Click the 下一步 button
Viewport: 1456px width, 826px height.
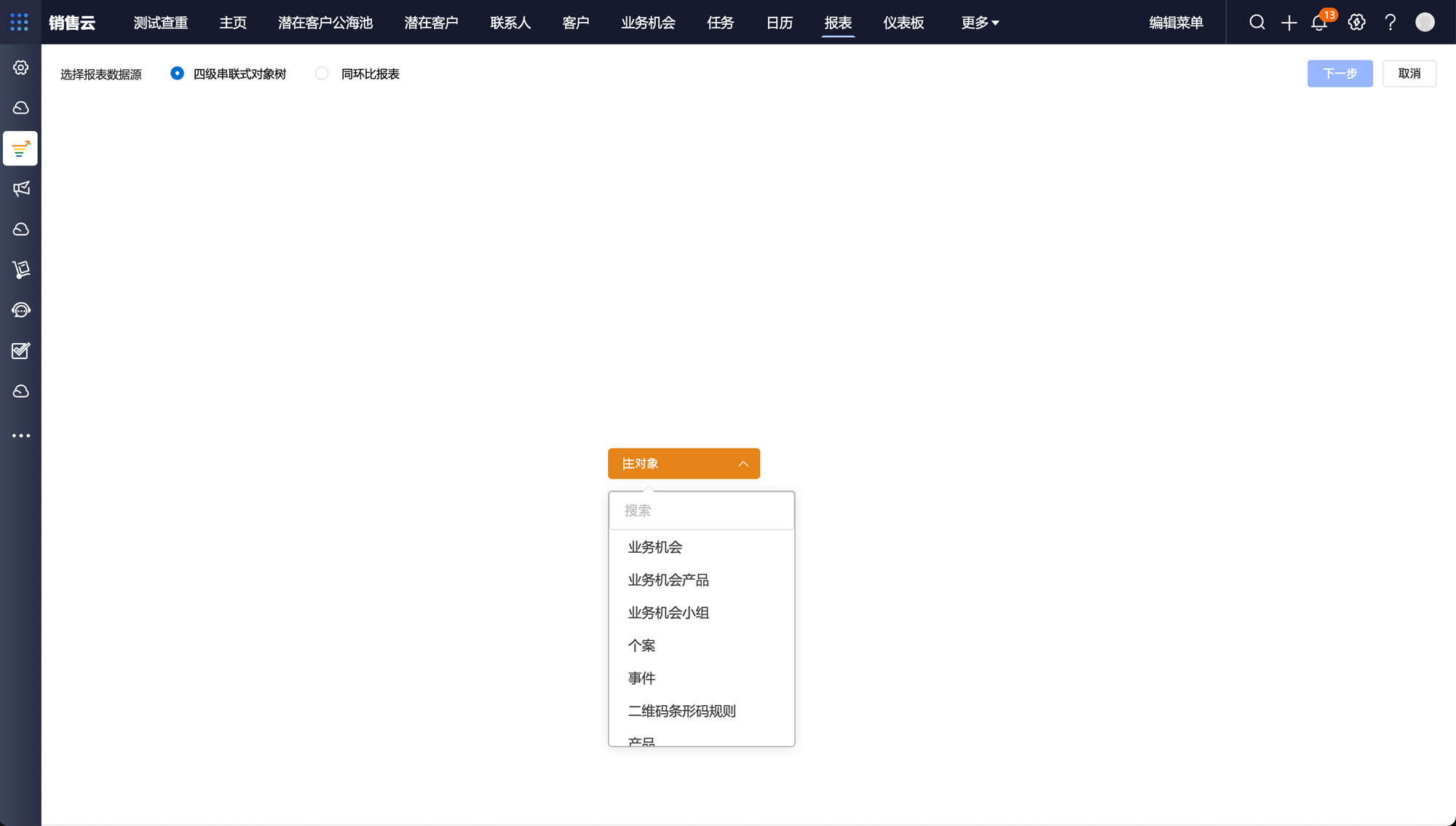1340,74
